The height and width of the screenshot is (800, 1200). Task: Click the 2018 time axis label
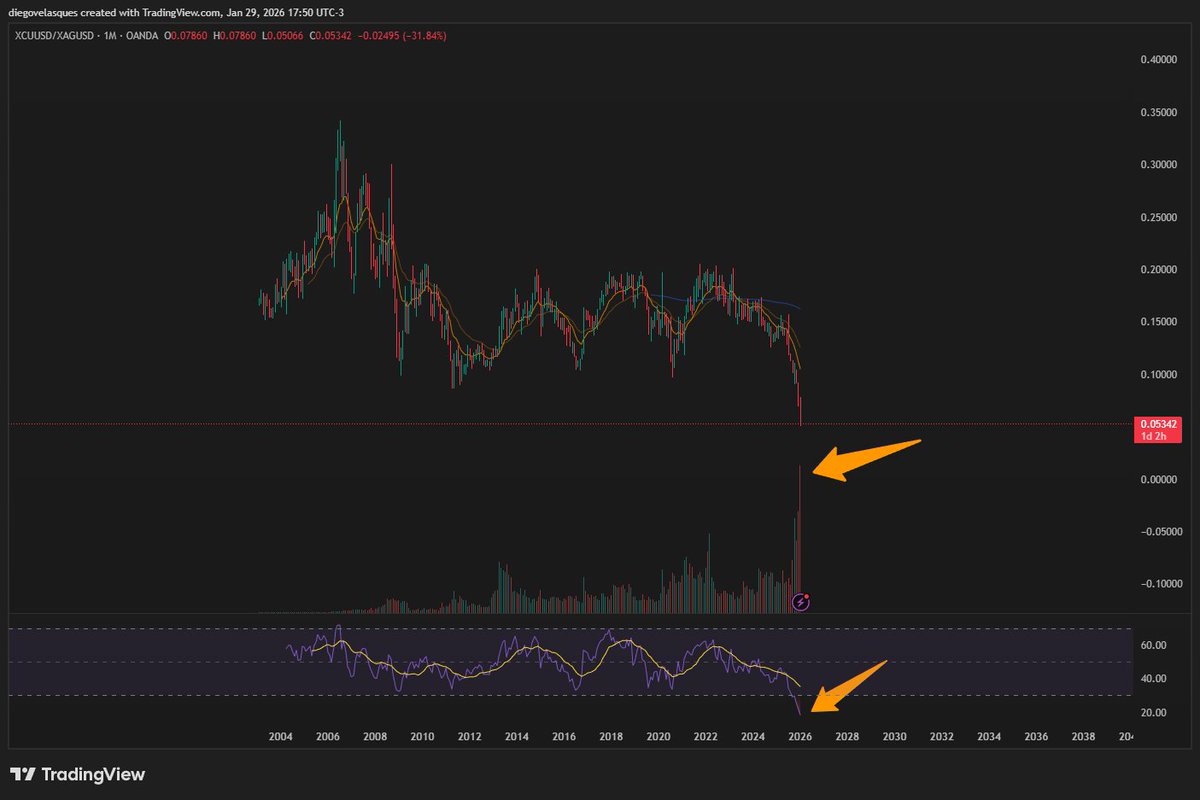click(x=610, y=737)
